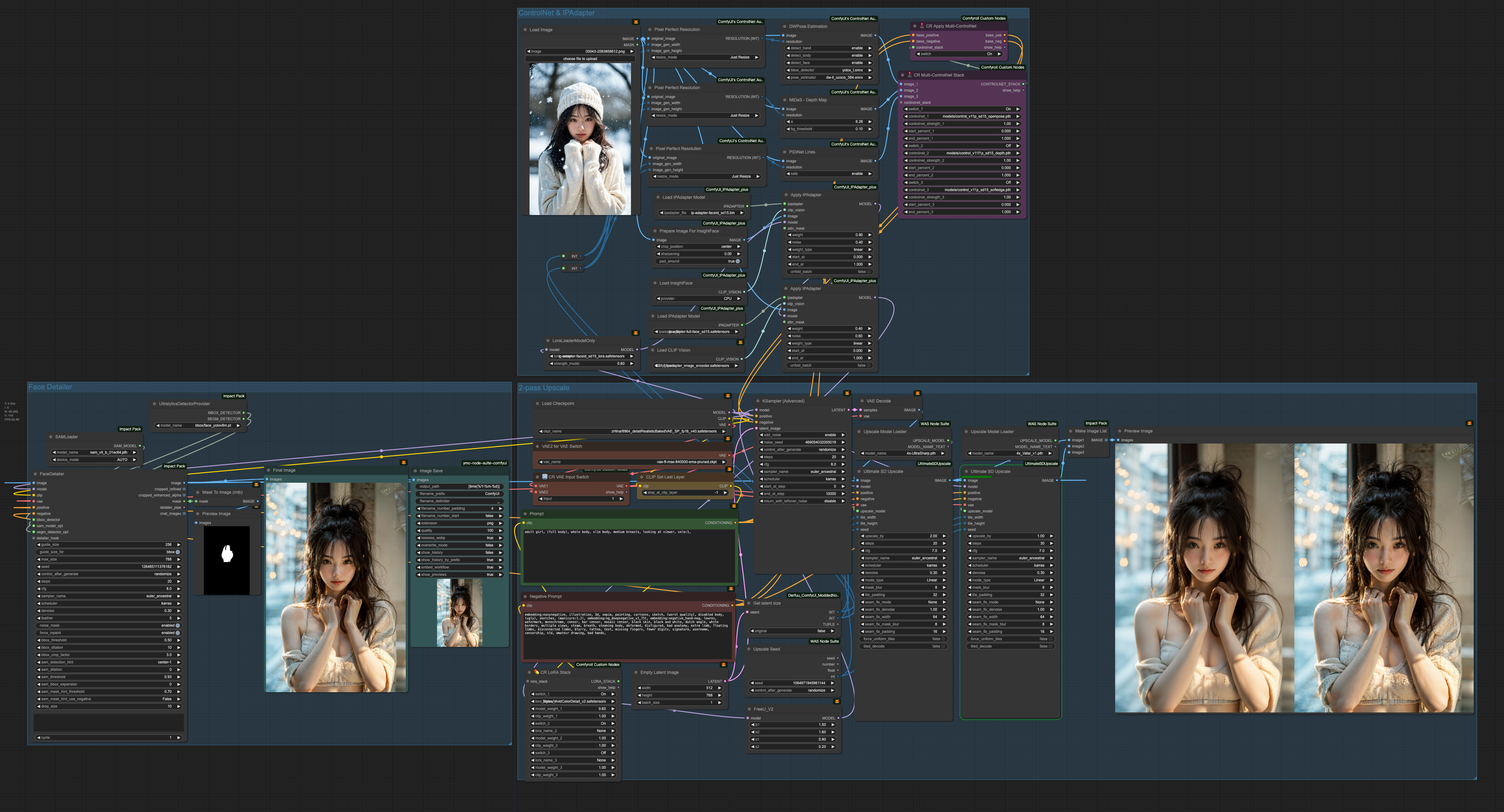Click the fox badge above the Final Image node
The width and height of the screenshot is (1504, 812).
pyautogui.click(x=404, y=462)
